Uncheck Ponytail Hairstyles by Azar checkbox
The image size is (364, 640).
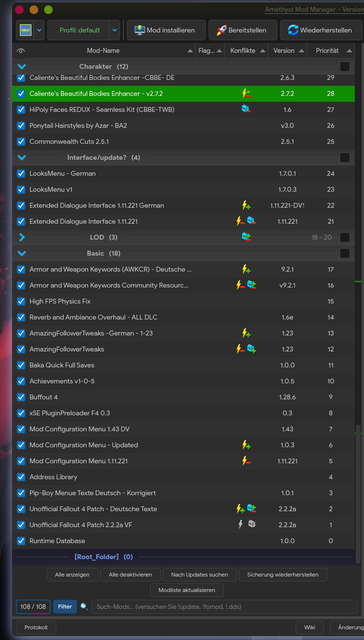pyautogui.click(x=21, y=126)
